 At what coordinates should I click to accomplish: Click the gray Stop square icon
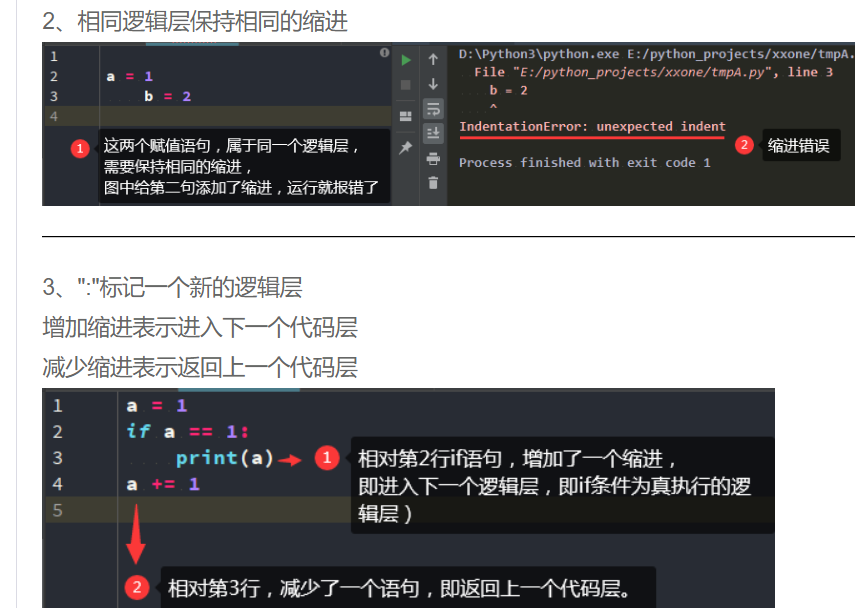pyautogui.click(x=406, y=85)
